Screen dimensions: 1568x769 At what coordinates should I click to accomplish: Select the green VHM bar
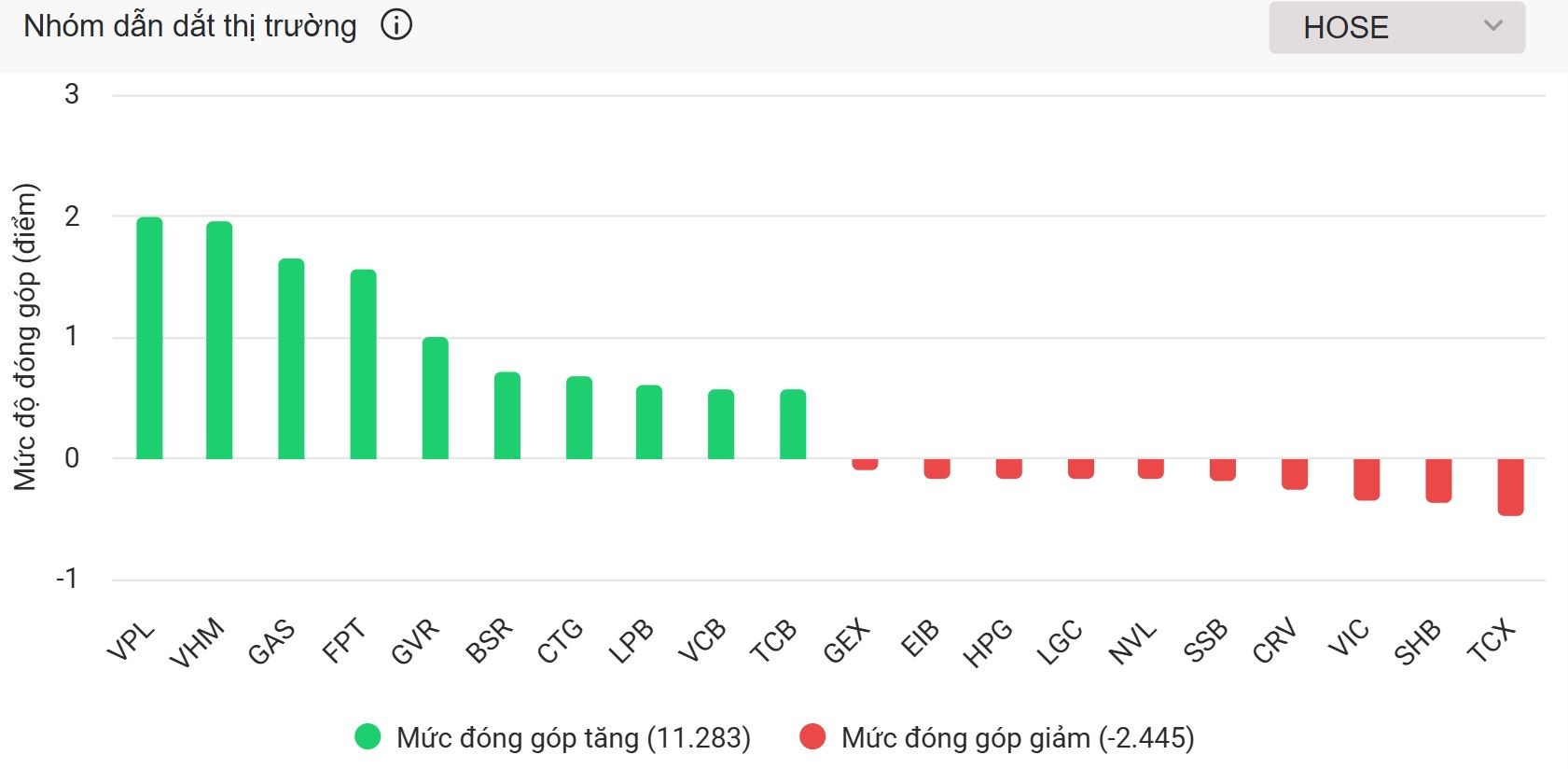tap(219, 340)
